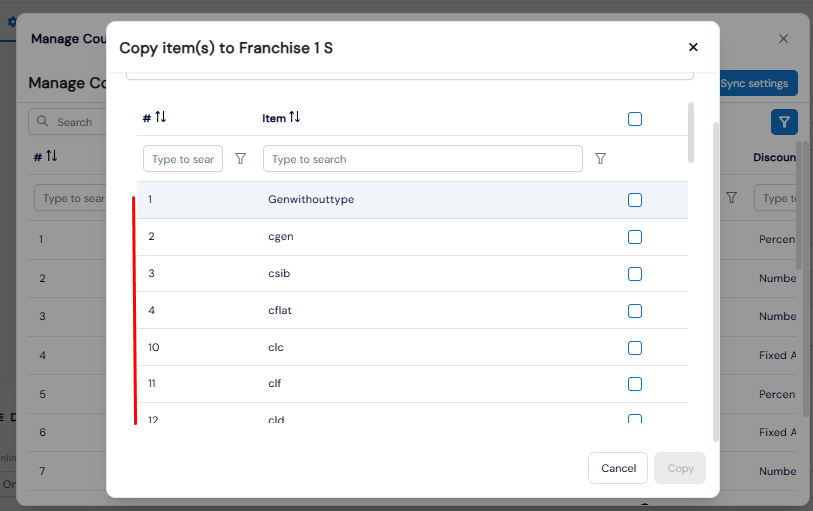Image resolution: width=813 pixels, height=511 pixels.
Task: Click the blue filter button behind dialog
Action: (x=784, y=122)
